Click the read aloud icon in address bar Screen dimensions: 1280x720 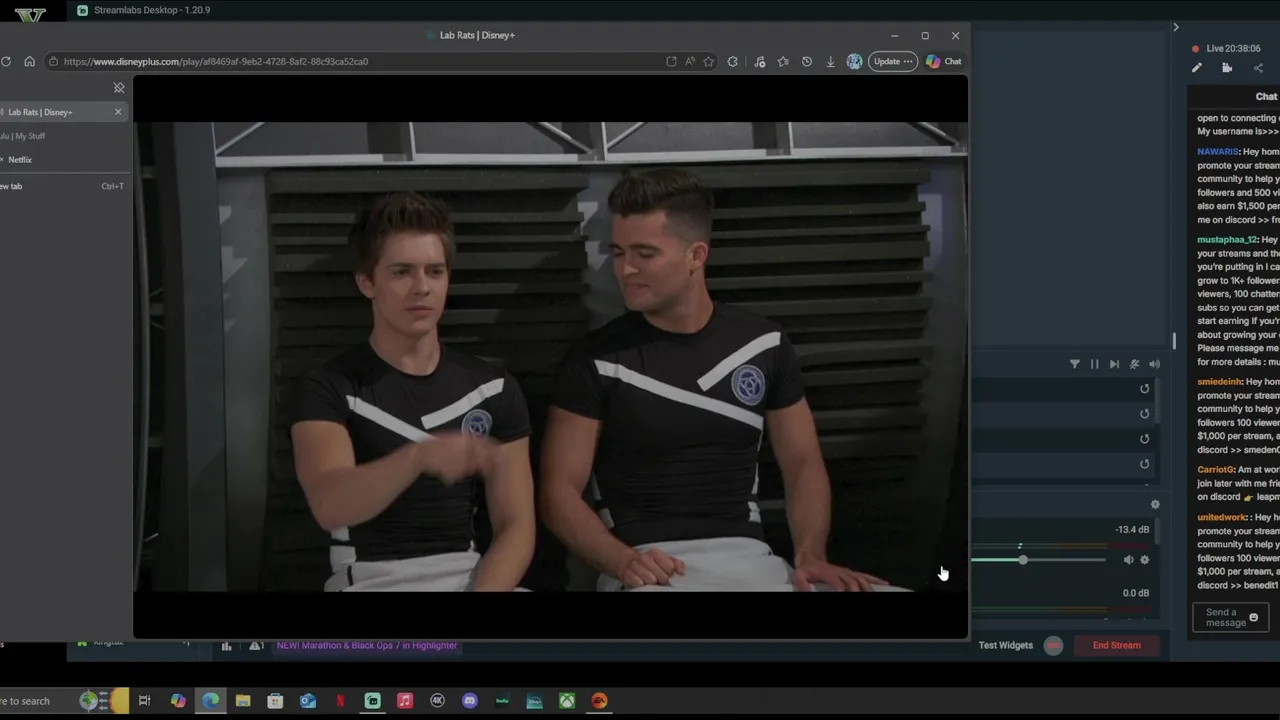click(x=690, y=61)
